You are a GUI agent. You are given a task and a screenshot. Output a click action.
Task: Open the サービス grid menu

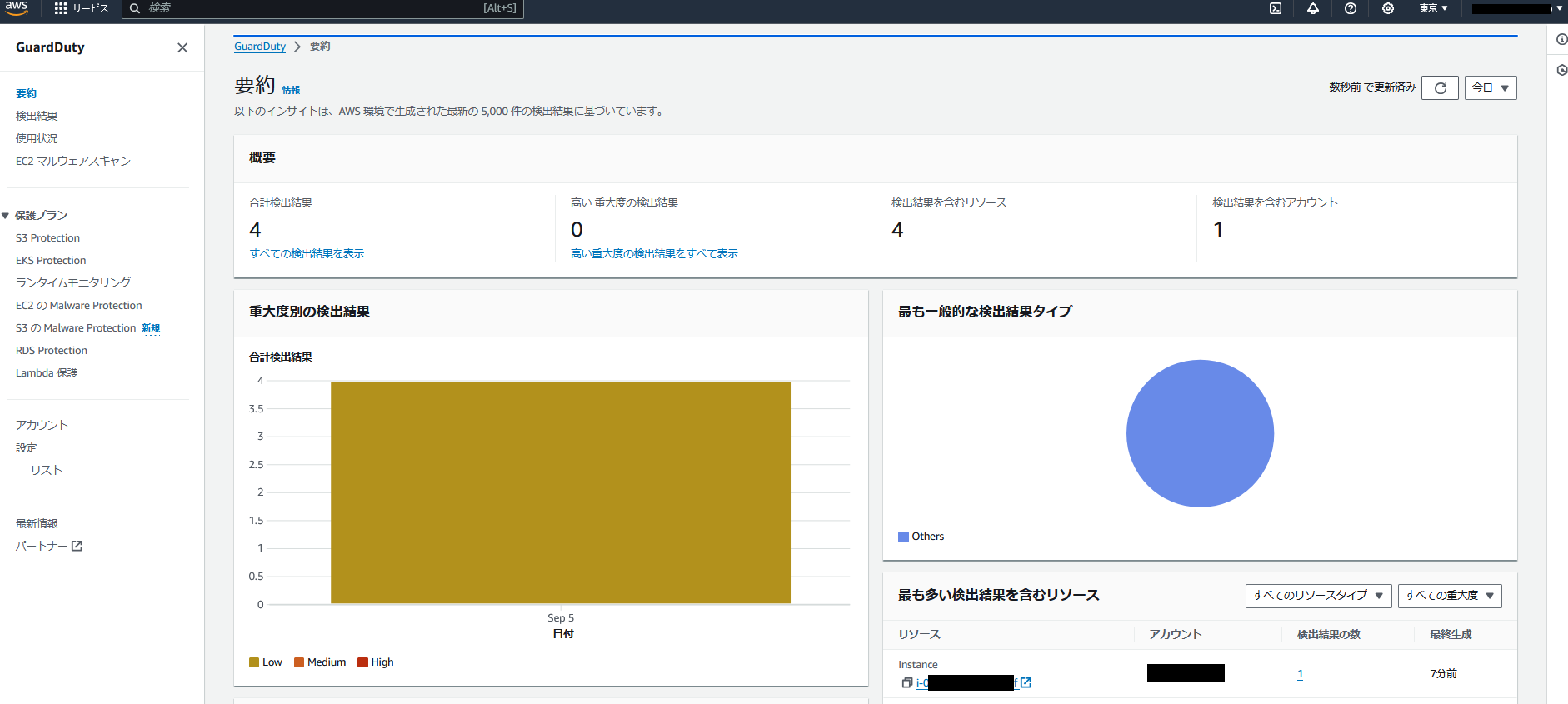point(81,8)
